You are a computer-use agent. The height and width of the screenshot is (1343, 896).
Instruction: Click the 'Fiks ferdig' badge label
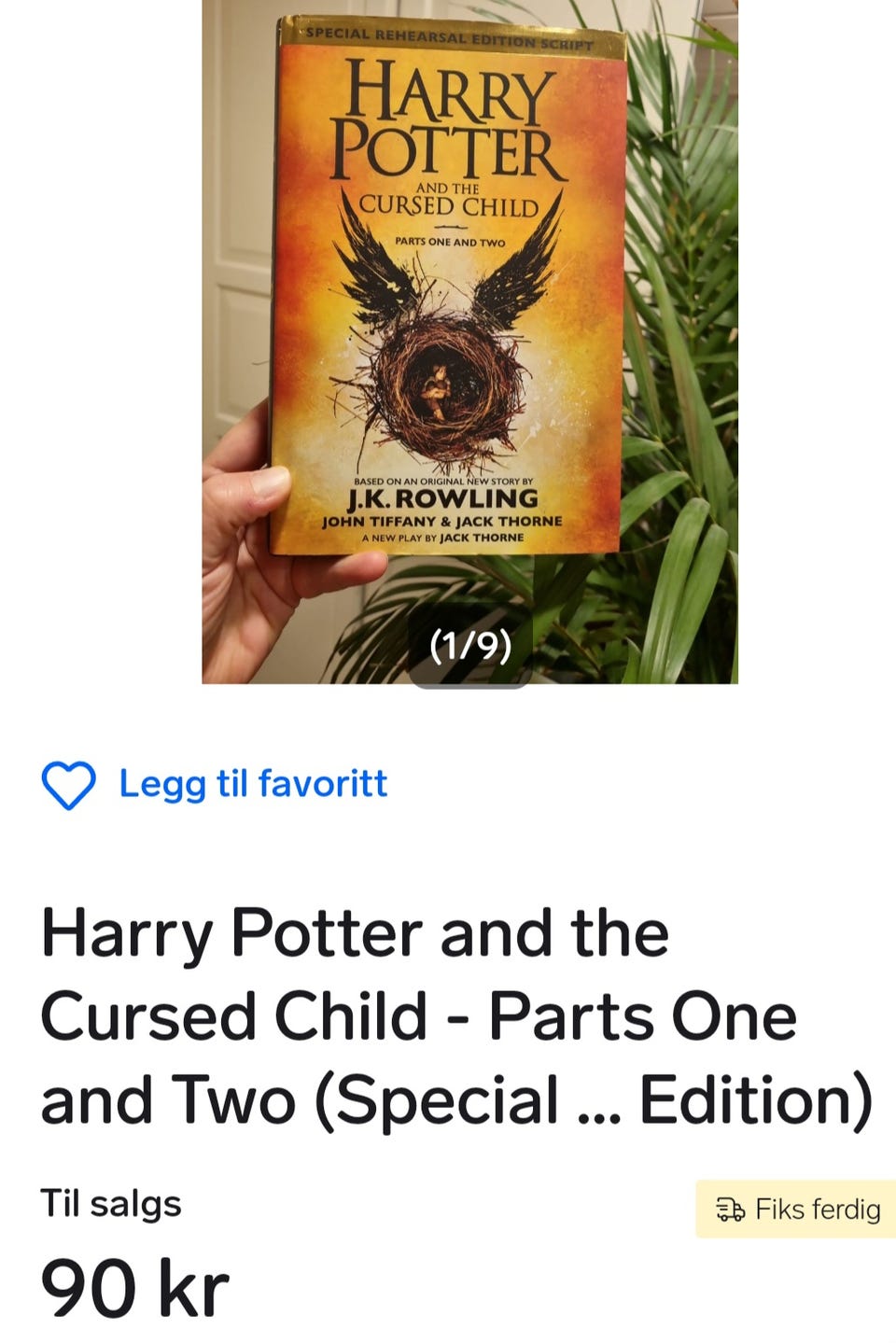[818, 1210]
